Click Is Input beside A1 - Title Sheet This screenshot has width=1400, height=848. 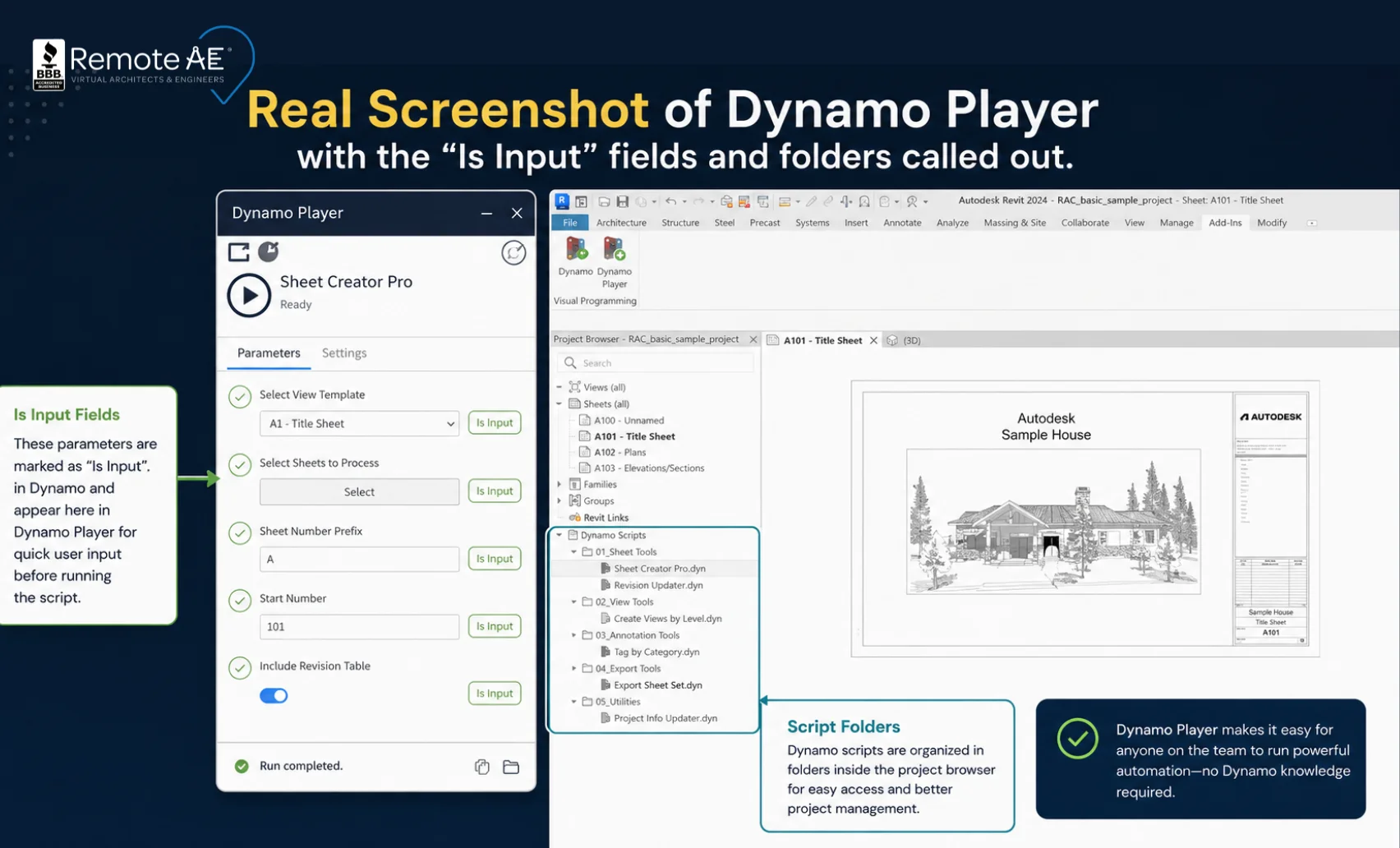click(x=495, y=422)
